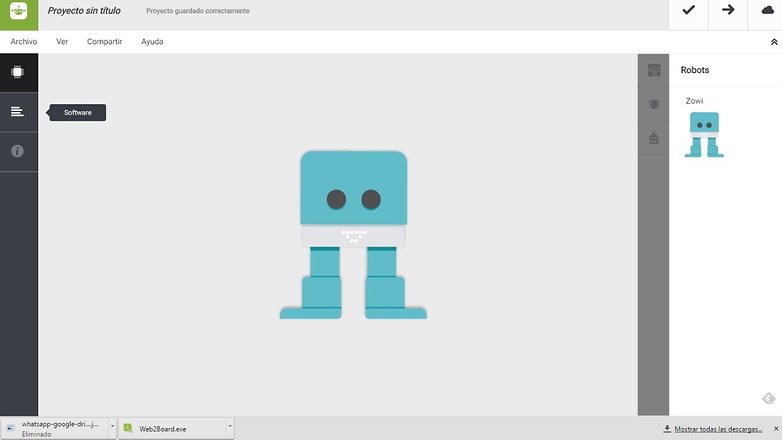Click 'Mostrar todas las descargas' link

coord(718,429)
